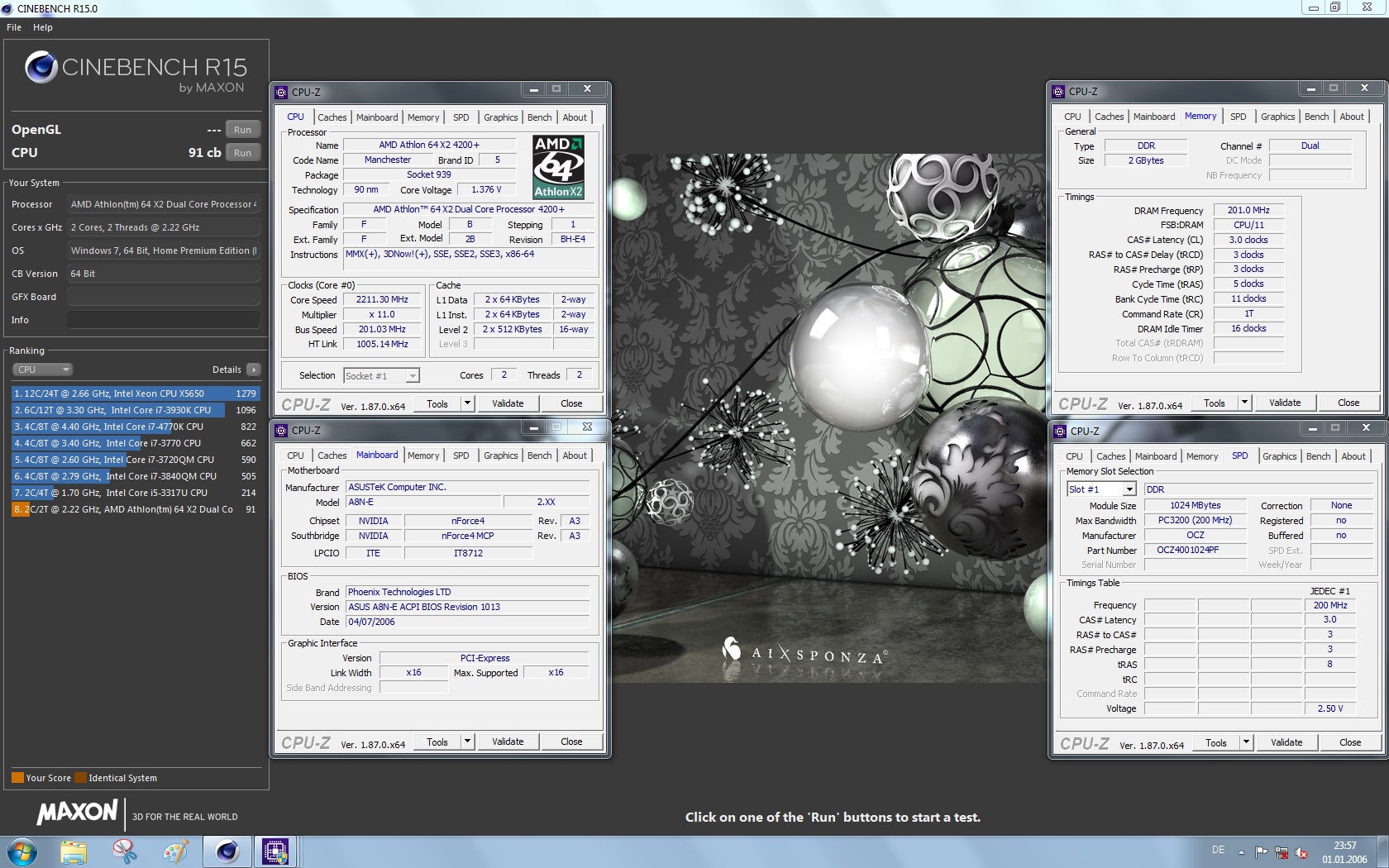Screen dimensions: 1389x868
Task: Launch Paint from the taskbar
Action: [x=176, y=851]
